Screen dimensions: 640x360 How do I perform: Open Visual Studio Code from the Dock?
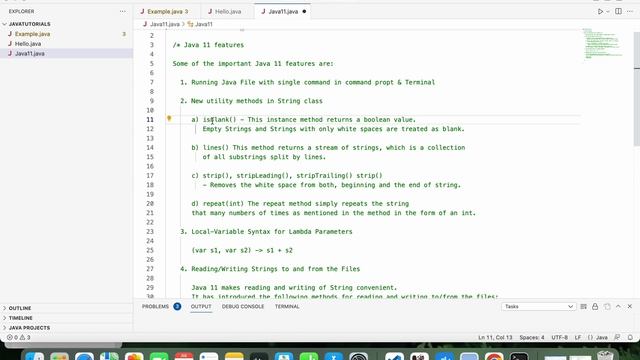(x=394, y=357)
